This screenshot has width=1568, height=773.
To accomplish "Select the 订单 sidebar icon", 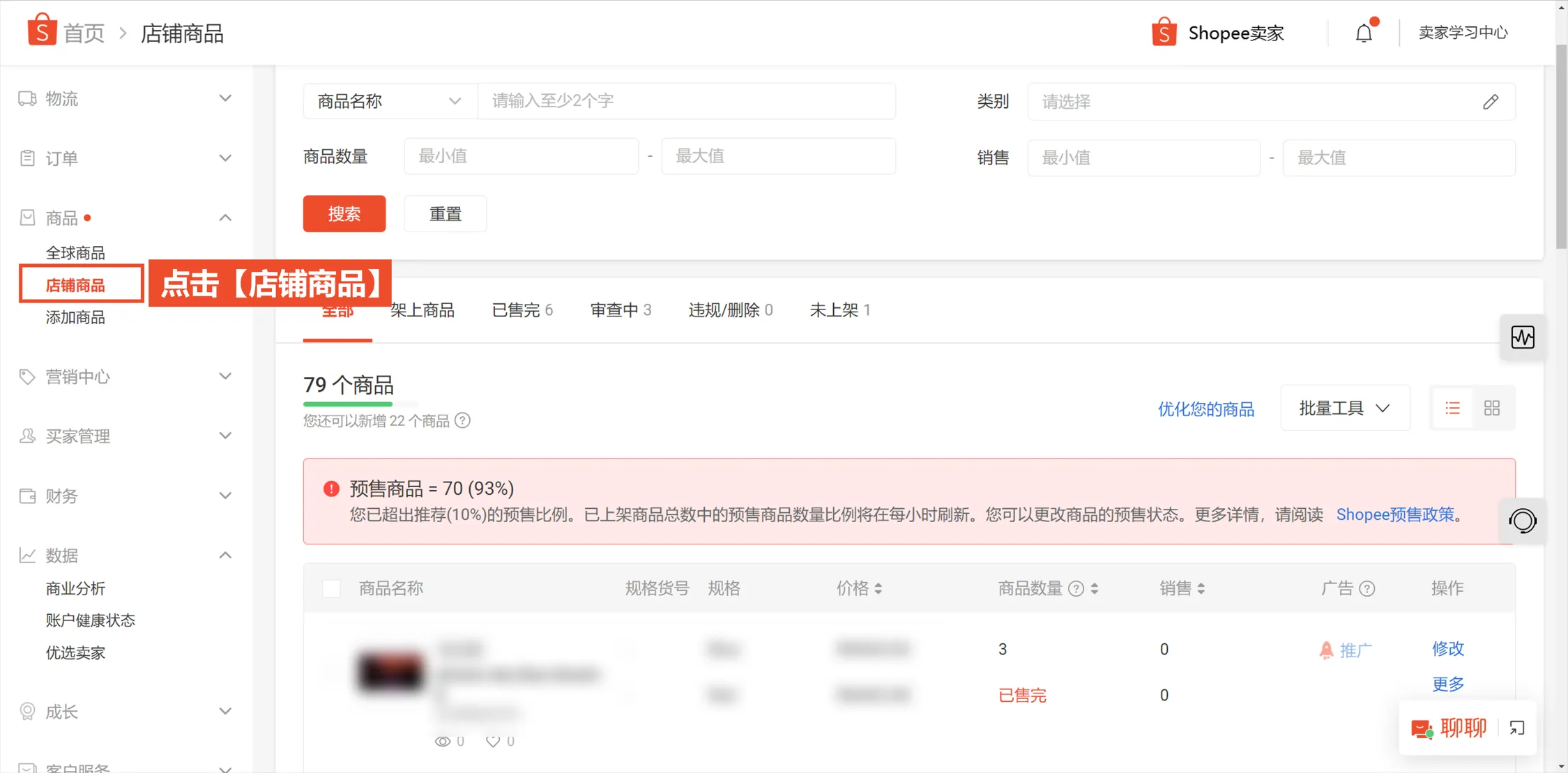I will [x=26, y=158].
